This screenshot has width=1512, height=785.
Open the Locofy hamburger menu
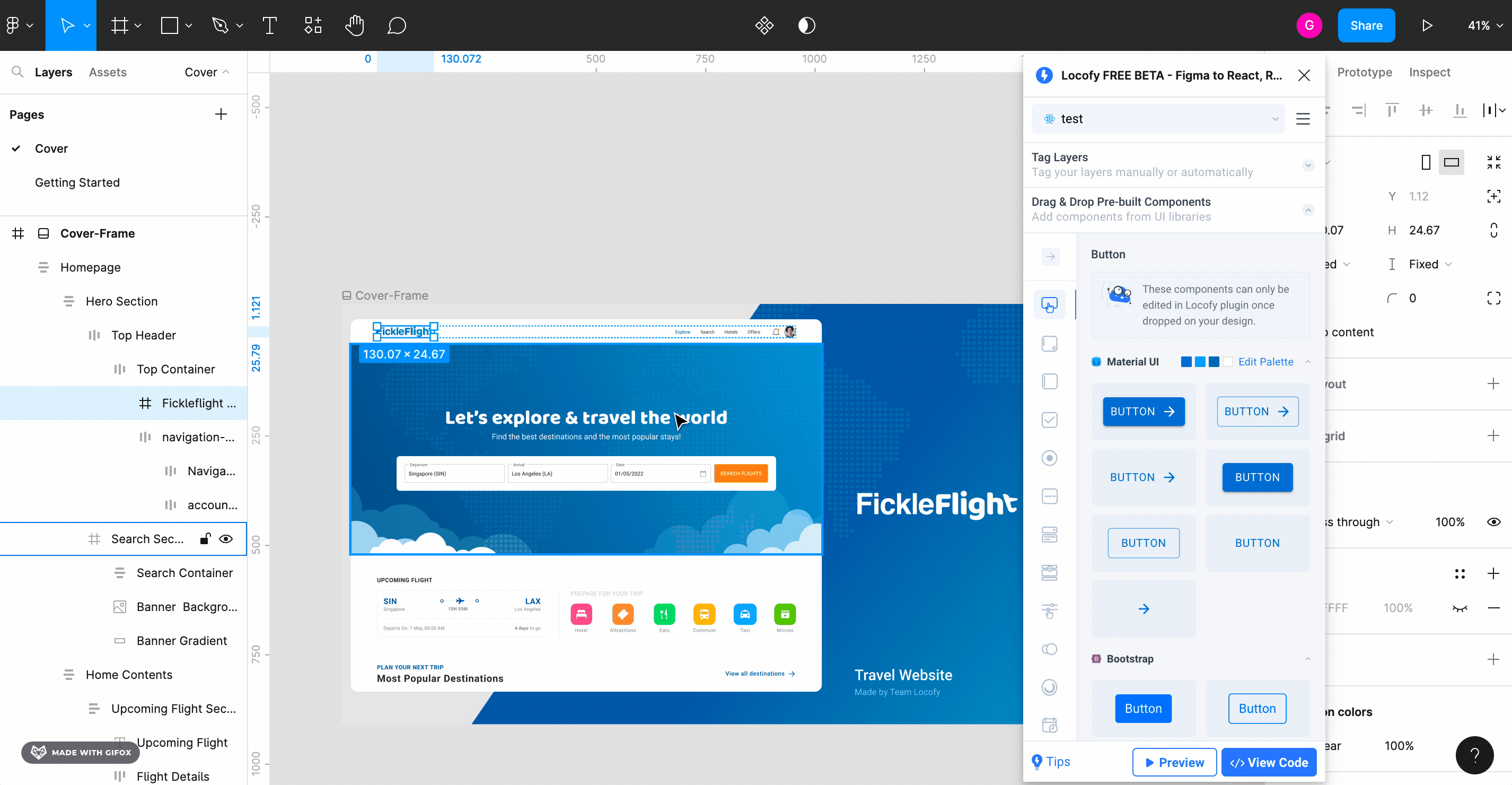pyautogui.click(x=1303, y=119)
